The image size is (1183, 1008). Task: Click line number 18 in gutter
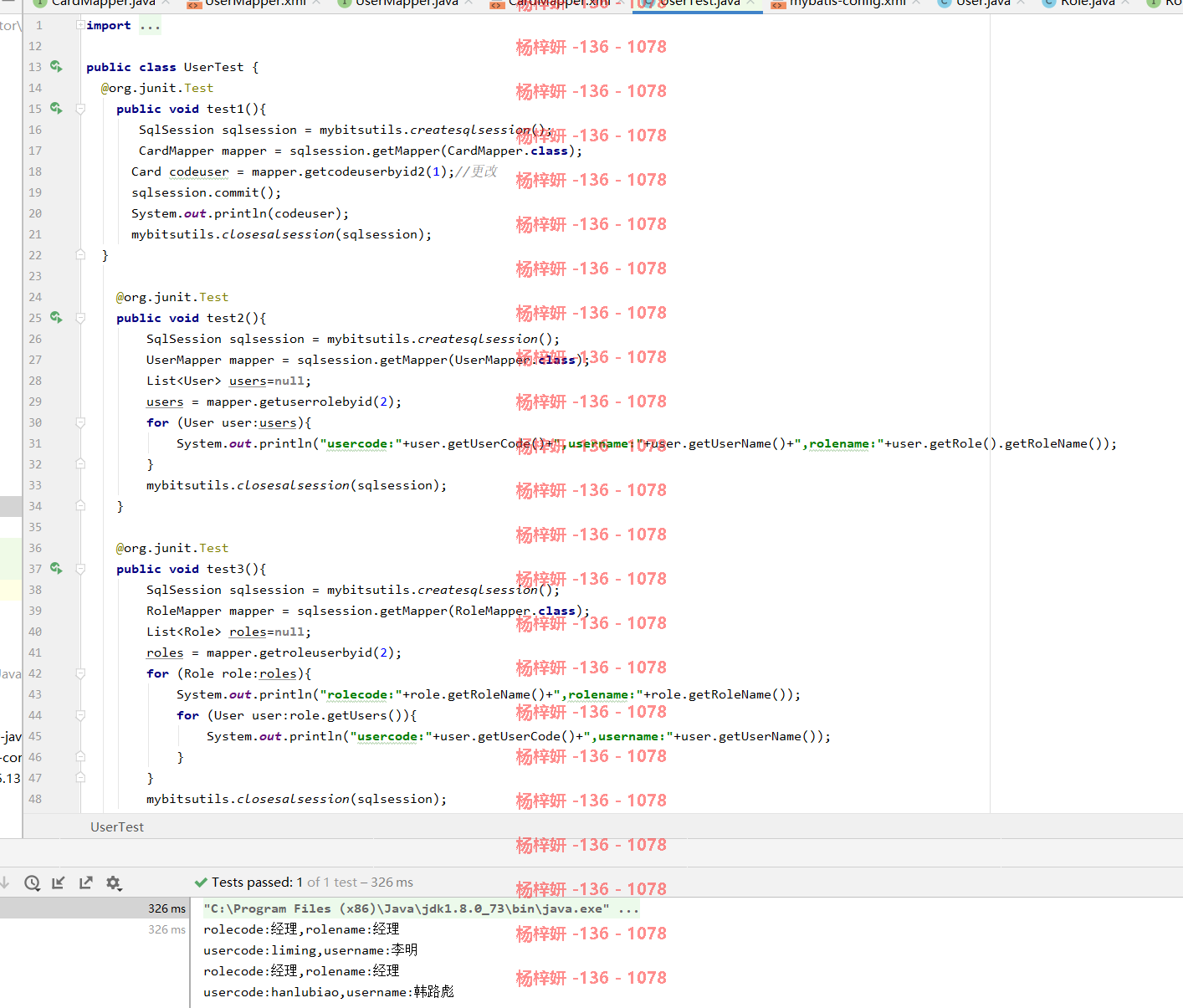click(35, 171)
